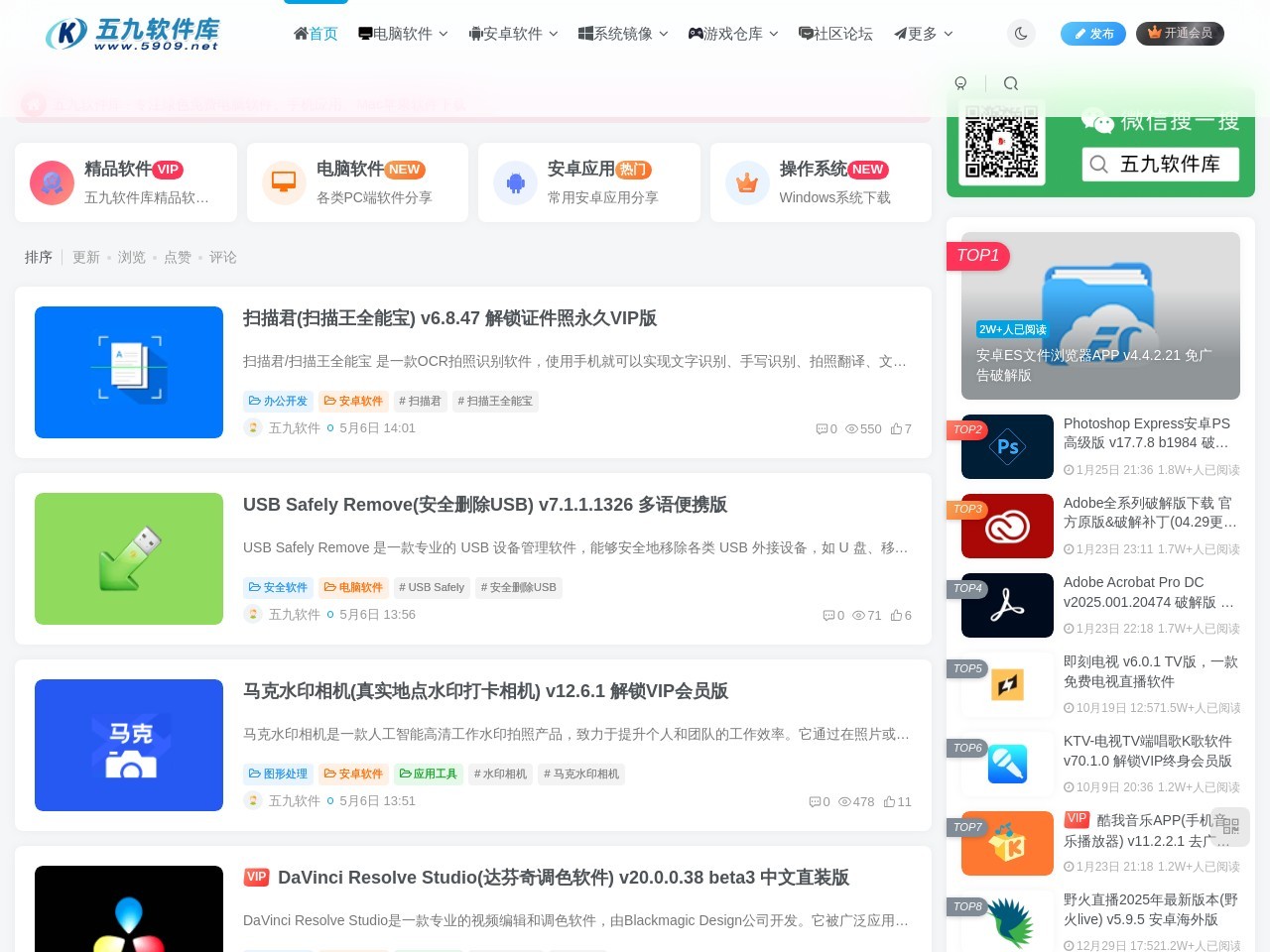The width and height of the screenshot is (1270, 952).
Task: Open Photoshop Express安卓PS高级版 link
Action: pyautogui.click(x=1147, y=433)
